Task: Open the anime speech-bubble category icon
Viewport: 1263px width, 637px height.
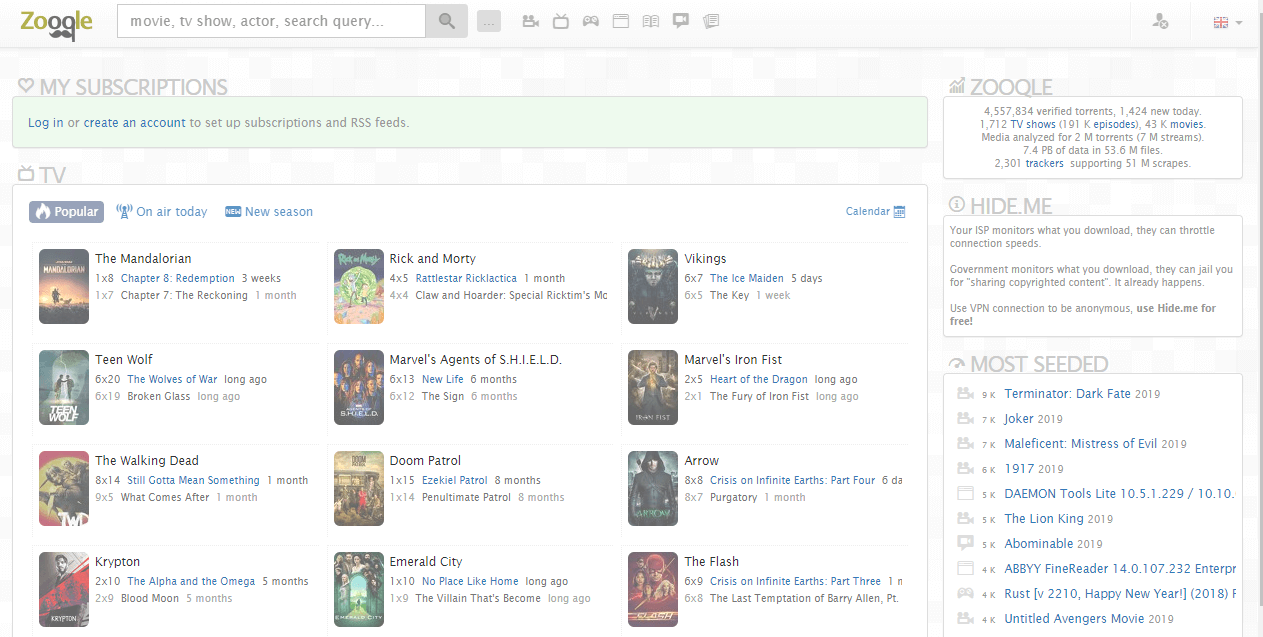Action: point(681,21)
